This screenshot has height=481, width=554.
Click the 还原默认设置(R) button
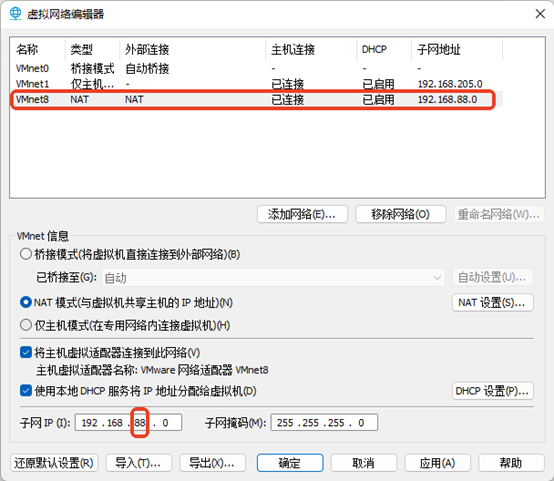click(54, 463)
